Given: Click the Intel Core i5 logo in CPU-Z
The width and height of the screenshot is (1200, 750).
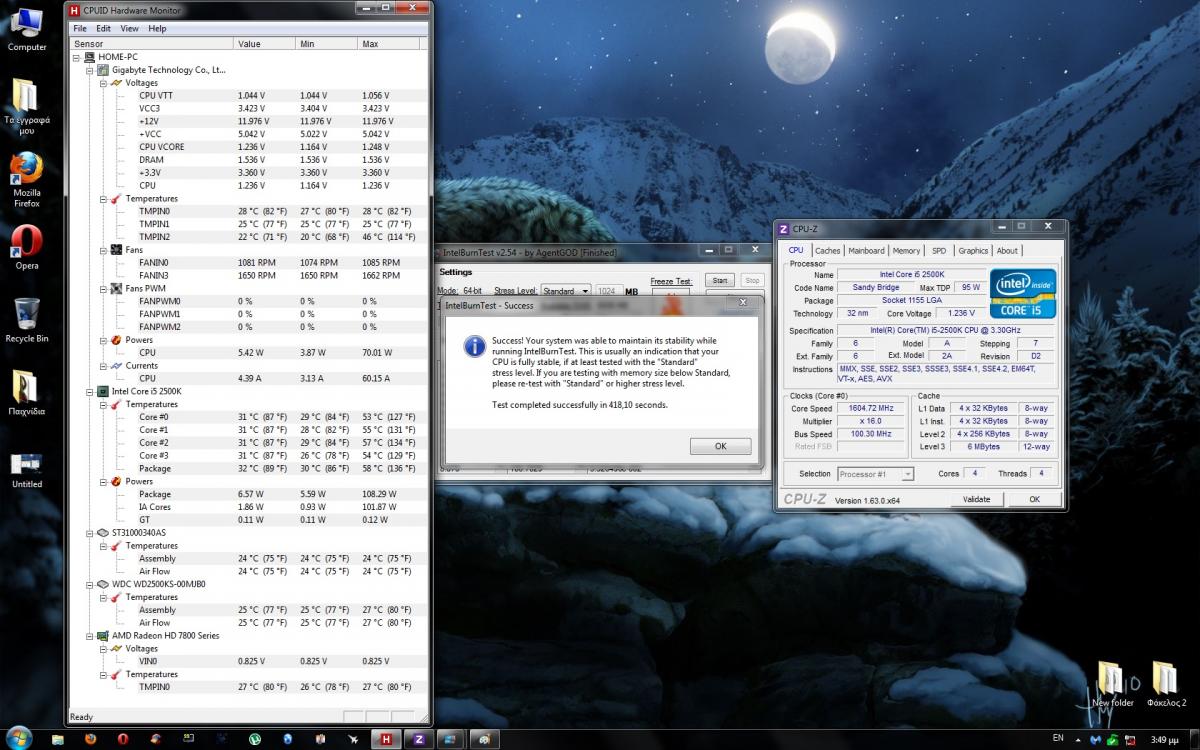Looking at the screenshot, I should pyautogui.click(x=1022, y=293).
